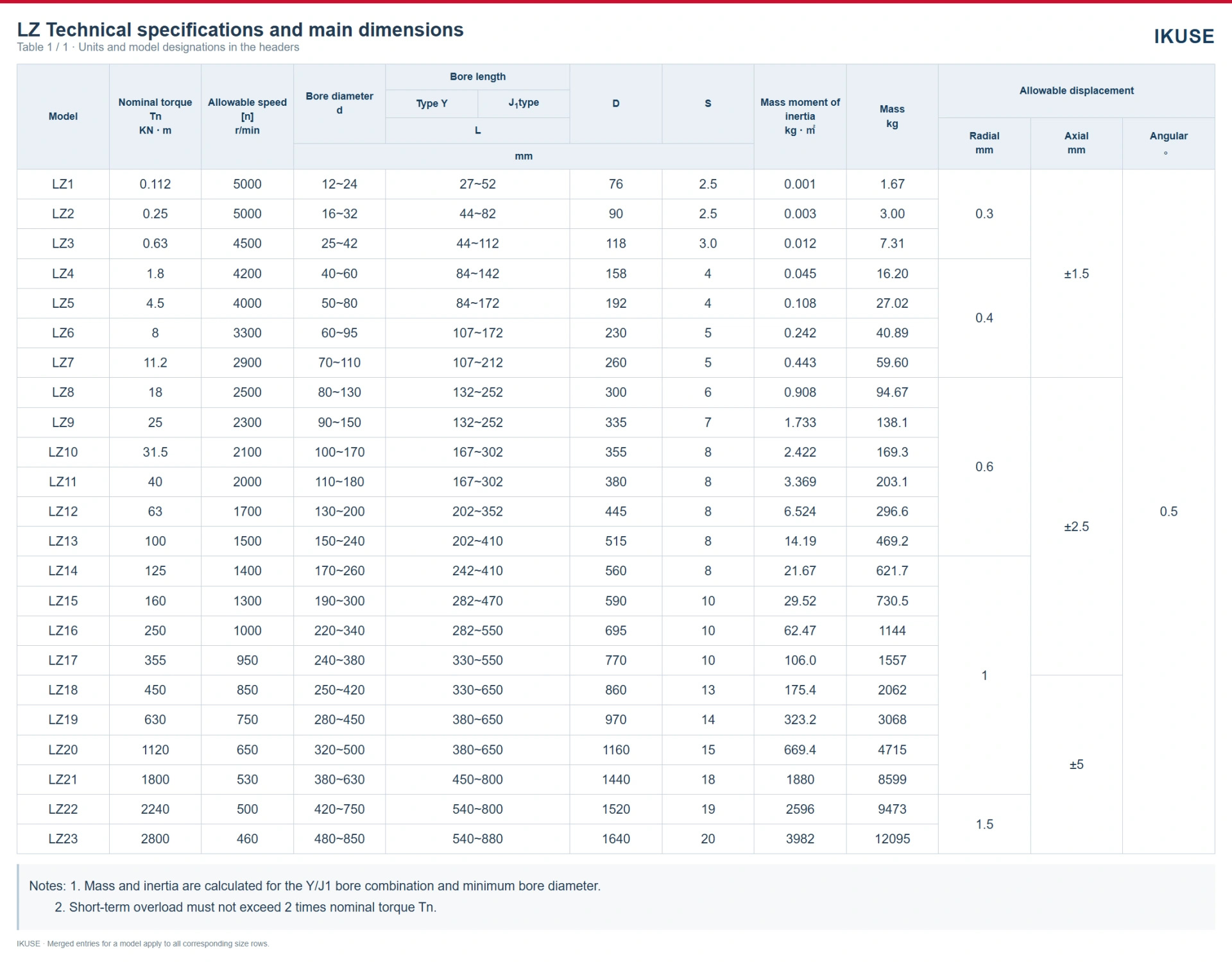Click inertia value 3982
This screenshot has height=962, width=1232.
point(800,839)
